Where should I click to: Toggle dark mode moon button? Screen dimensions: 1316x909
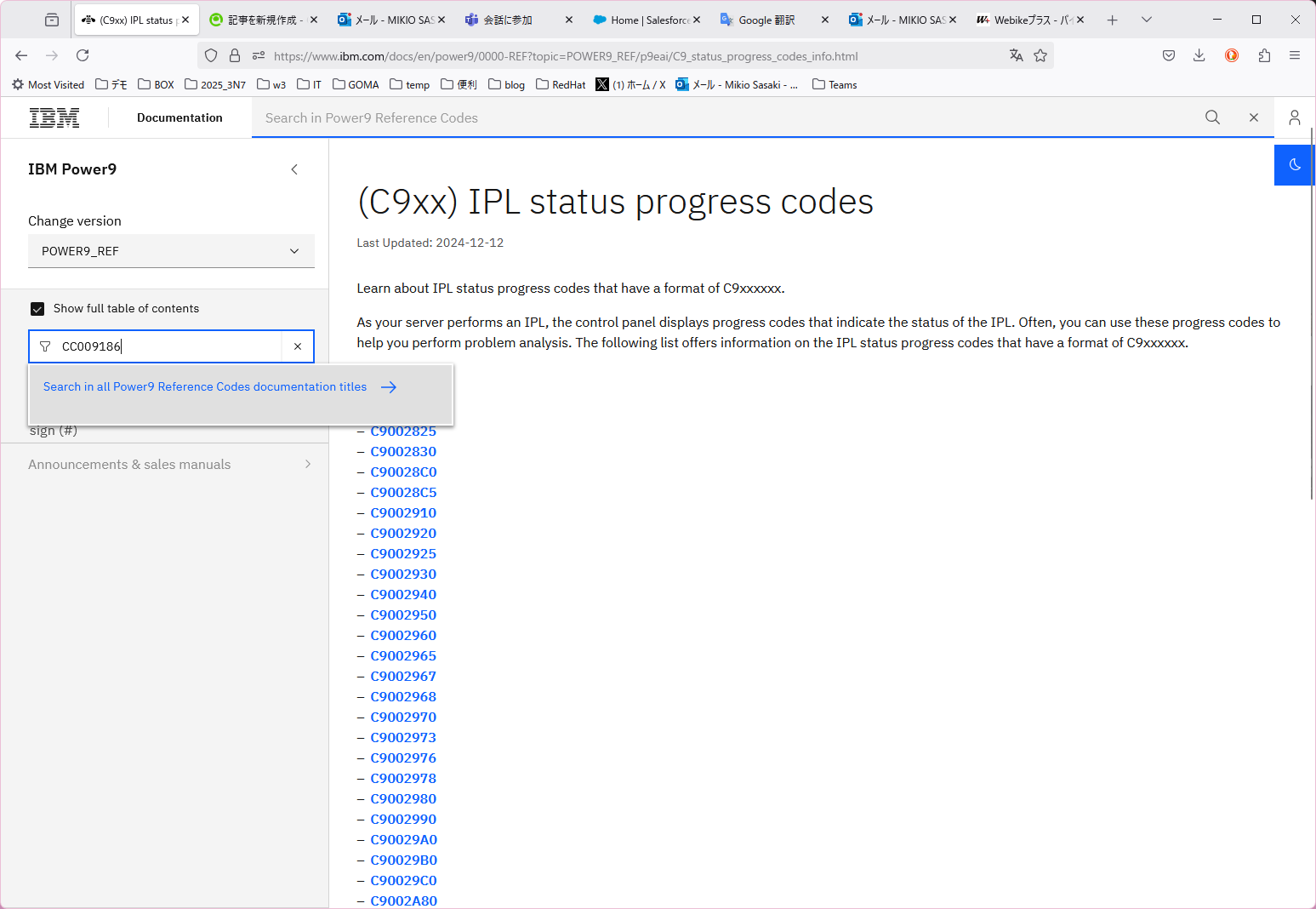pos(1294,165)
